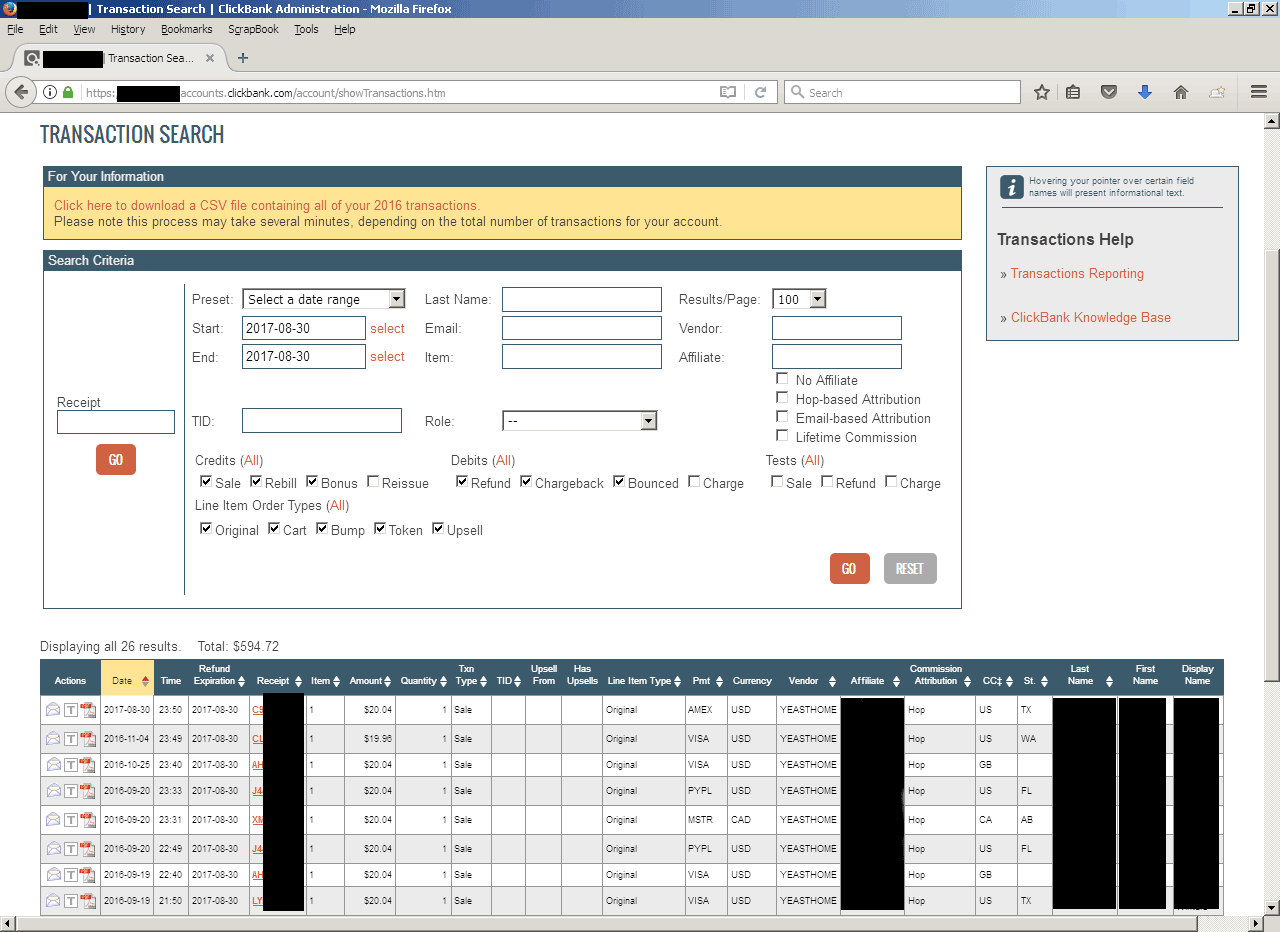1280x932 pixels.
Task: Click the email icon for the 23:33 transaction
Action: (53, 790)
